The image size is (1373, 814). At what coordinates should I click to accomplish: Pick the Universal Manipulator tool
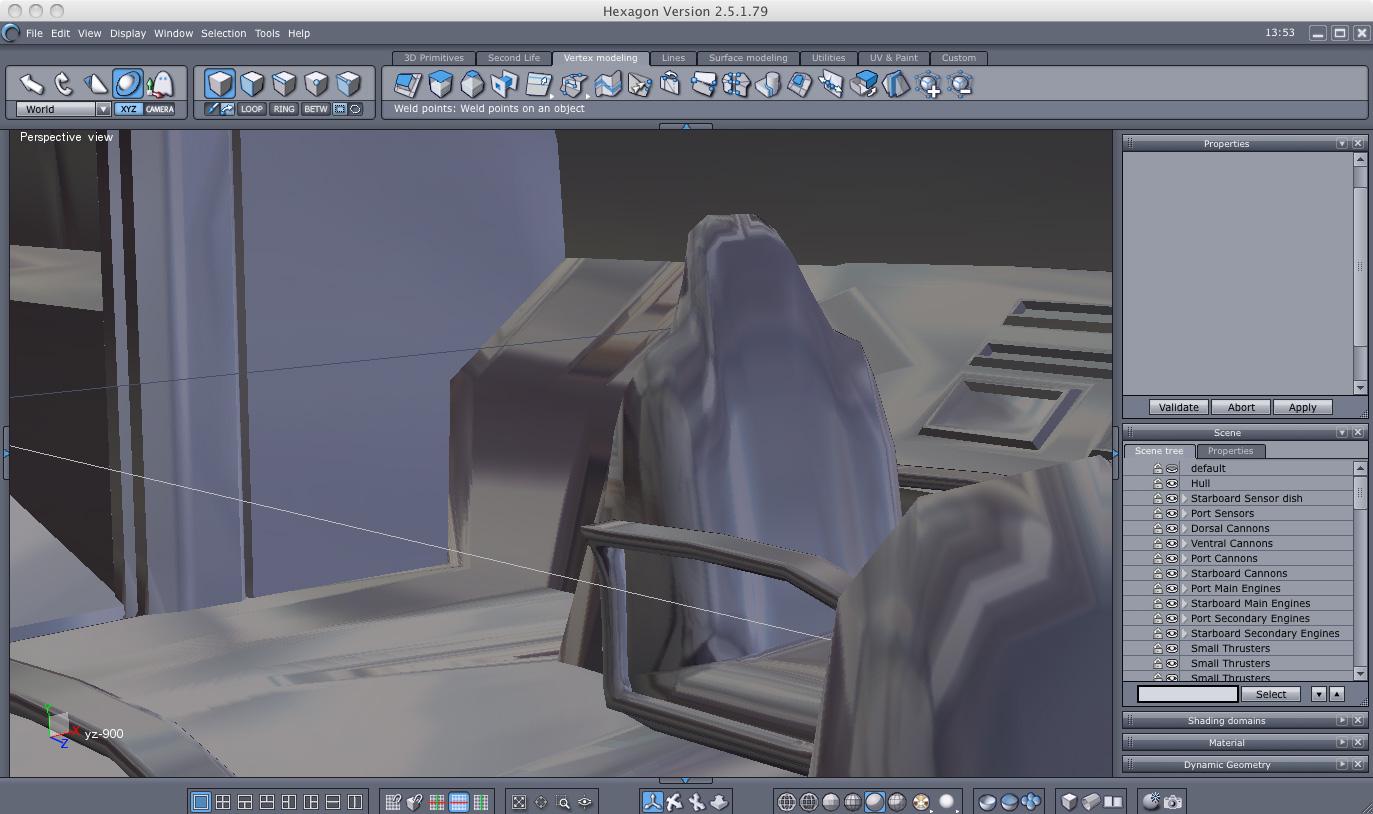[128, 84]
